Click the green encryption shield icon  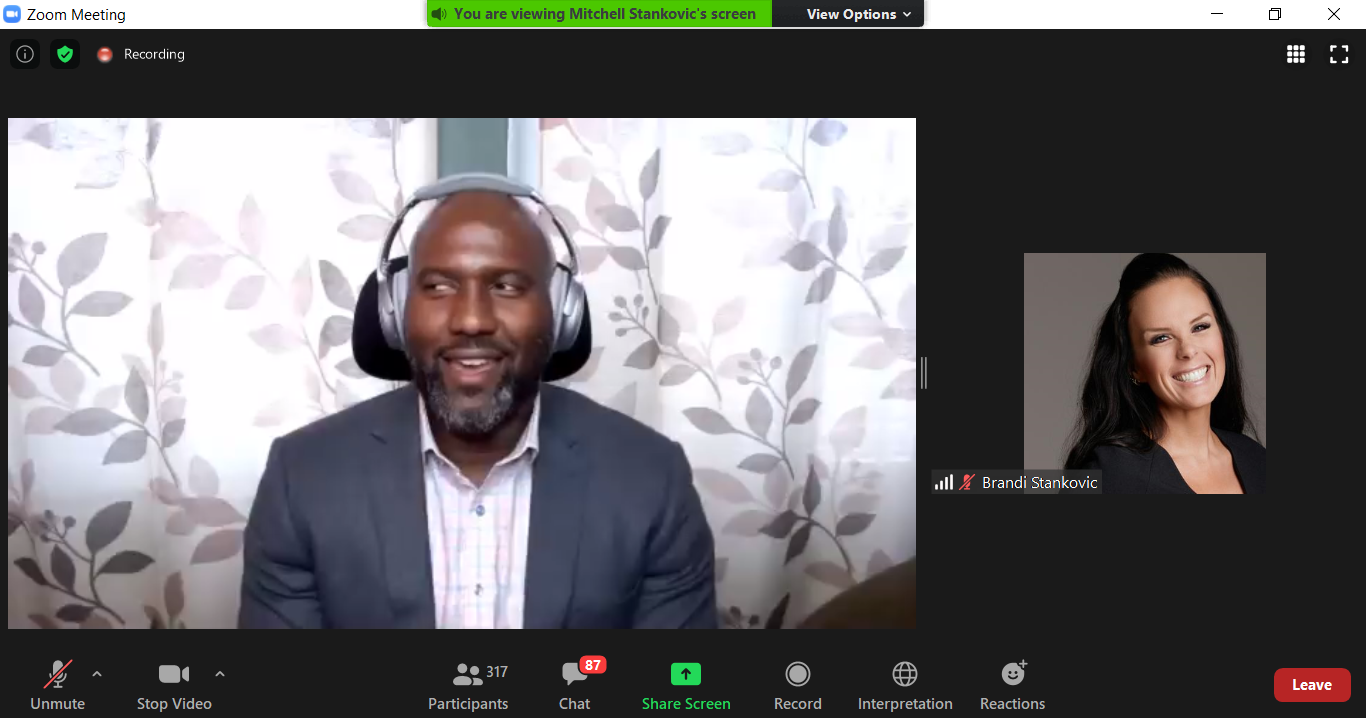click(65, 54)
